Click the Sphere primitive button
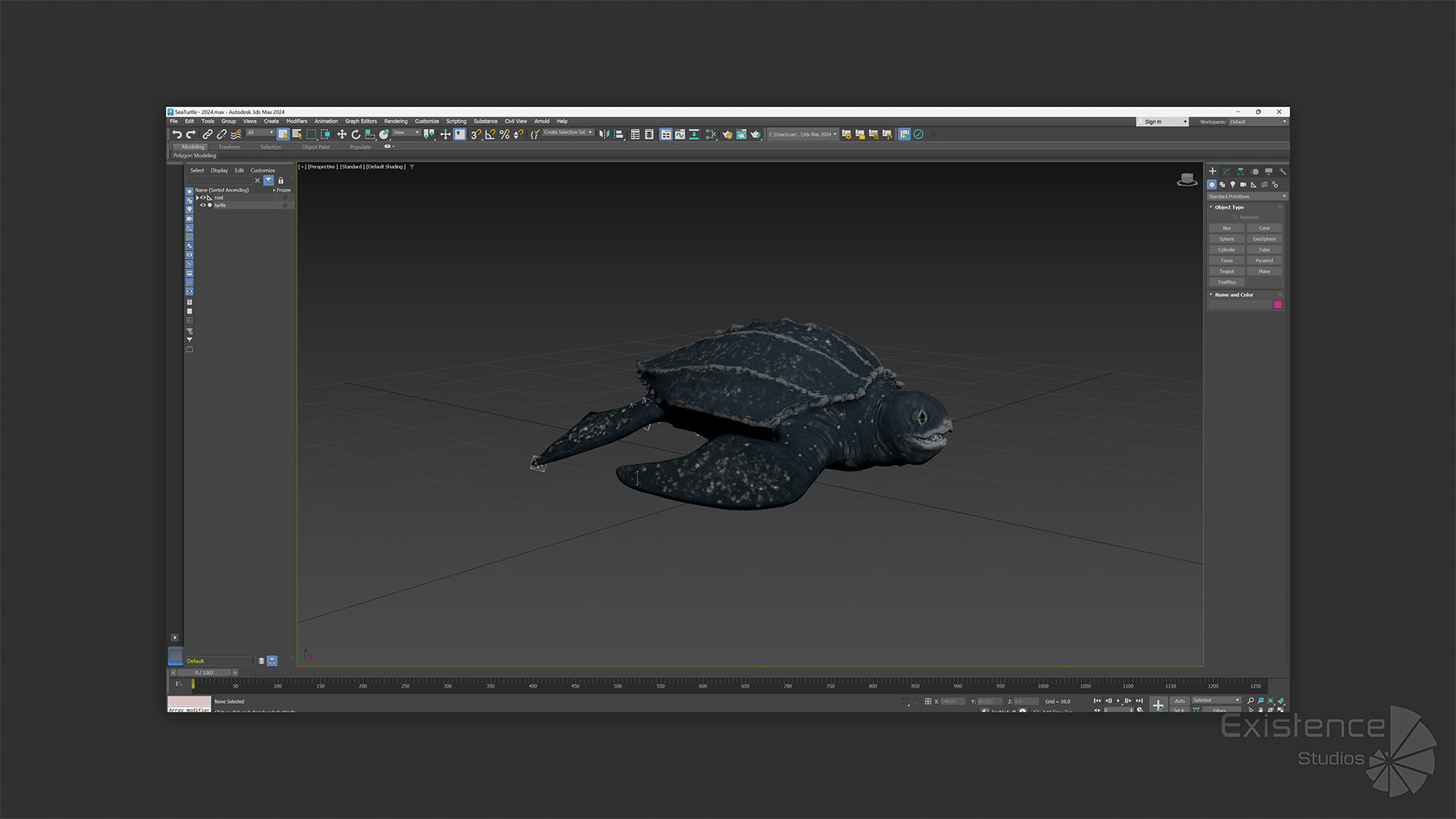The image size is (1456, 819). [1226, 239]
